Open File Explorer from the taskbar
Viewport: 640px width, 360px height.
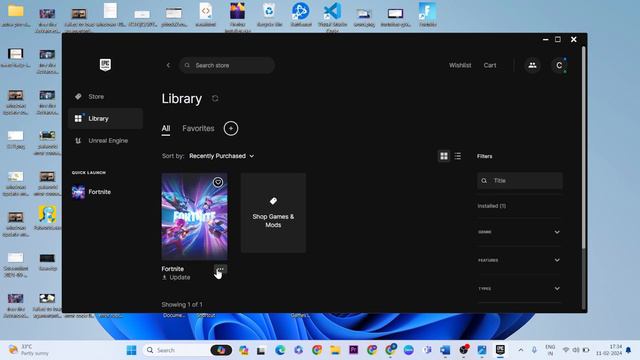pyautogui.click(x=335, y=350)
